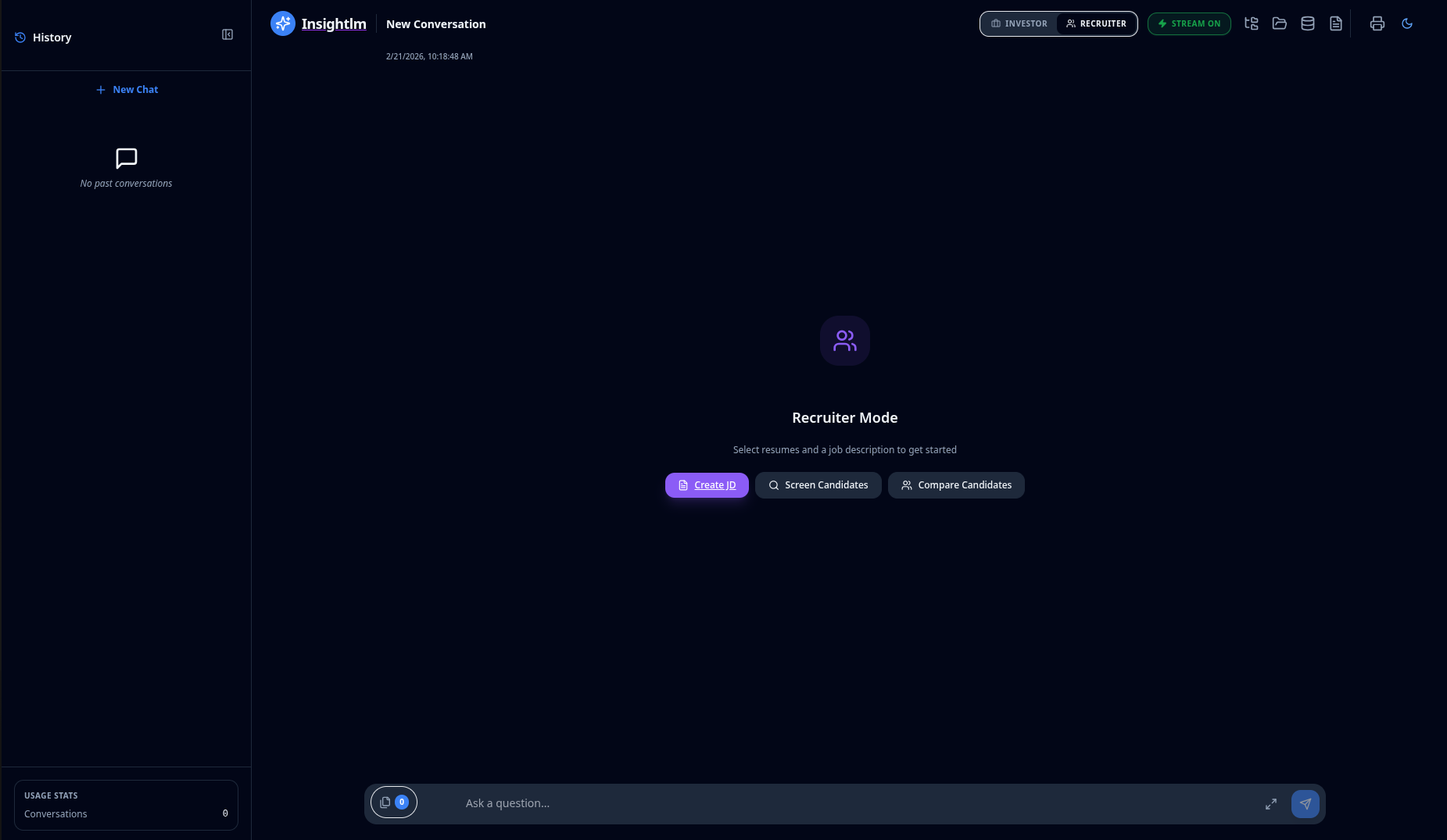Click the Insightlm sparkle logo icon
Image resolution: width=1447 pixels, height=840 pixels.
click(283, 23)
